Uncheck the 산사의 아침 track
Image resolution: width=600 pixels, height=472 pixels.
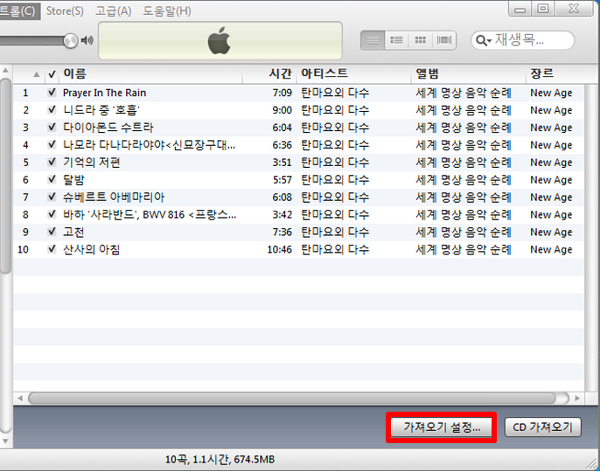point(52,250)
